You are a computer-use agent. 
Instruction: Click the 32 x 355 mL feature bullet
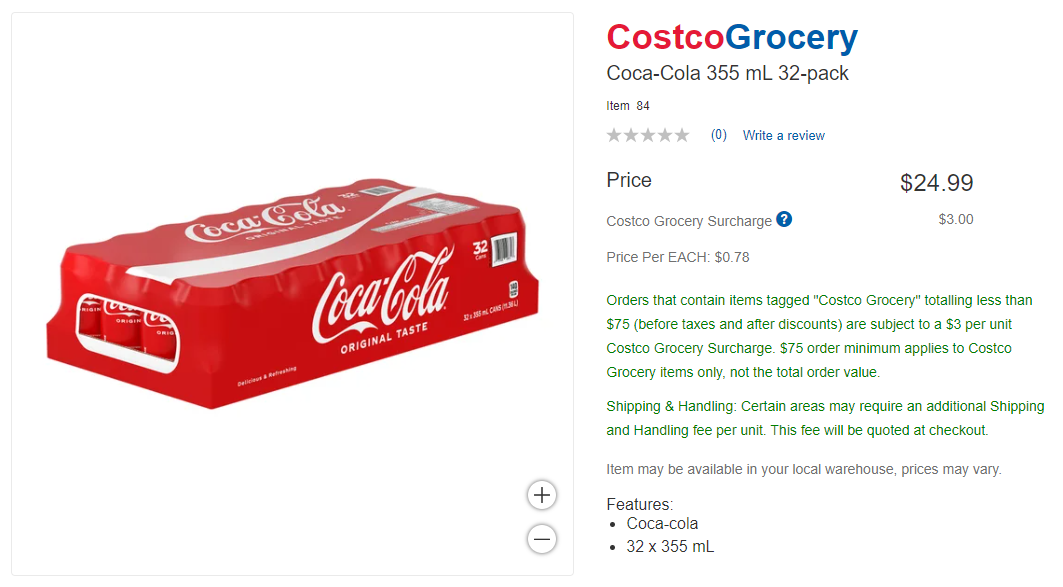tap(670, 546)
